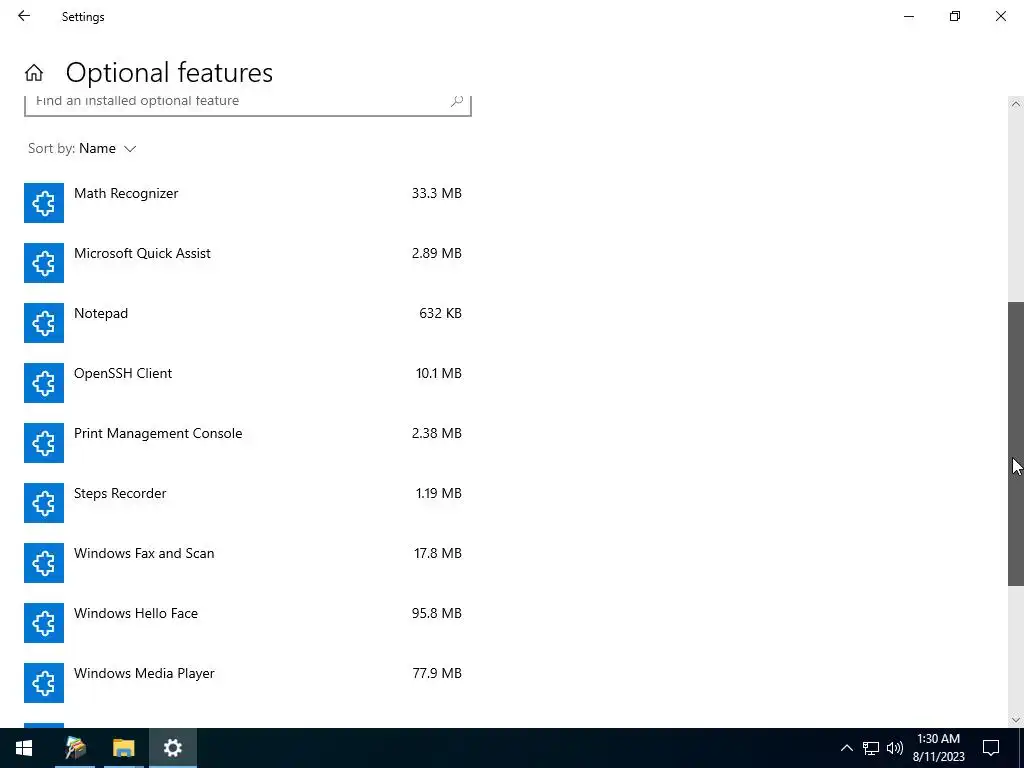Click the vertical scrollbar thumb
1024x768 pixels.
(1016, 444)
